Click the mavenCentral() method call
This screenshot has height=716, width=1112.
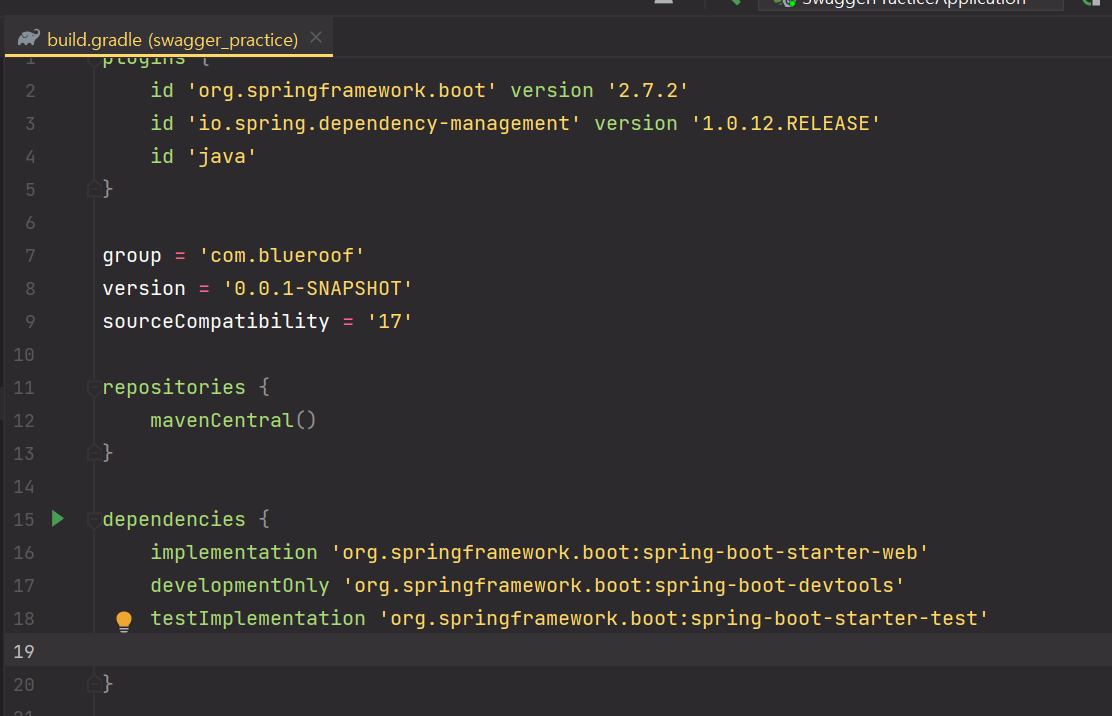click(232, 420)
